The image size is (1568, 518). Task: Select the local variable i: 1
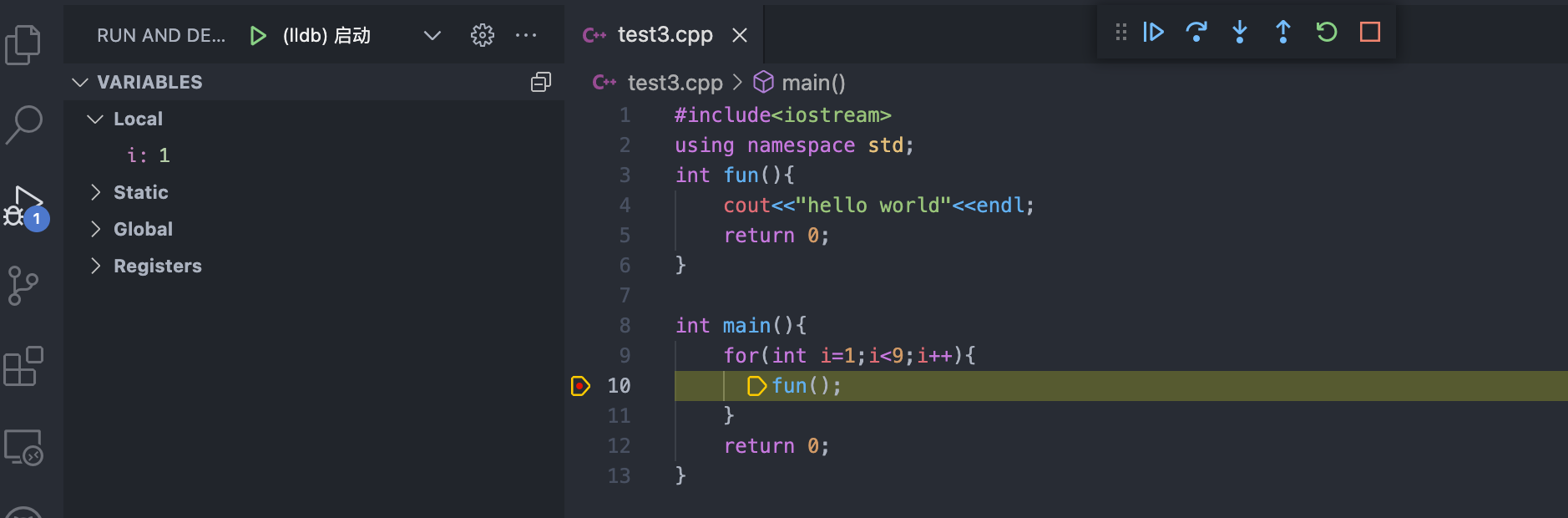(x=149, y=155)
